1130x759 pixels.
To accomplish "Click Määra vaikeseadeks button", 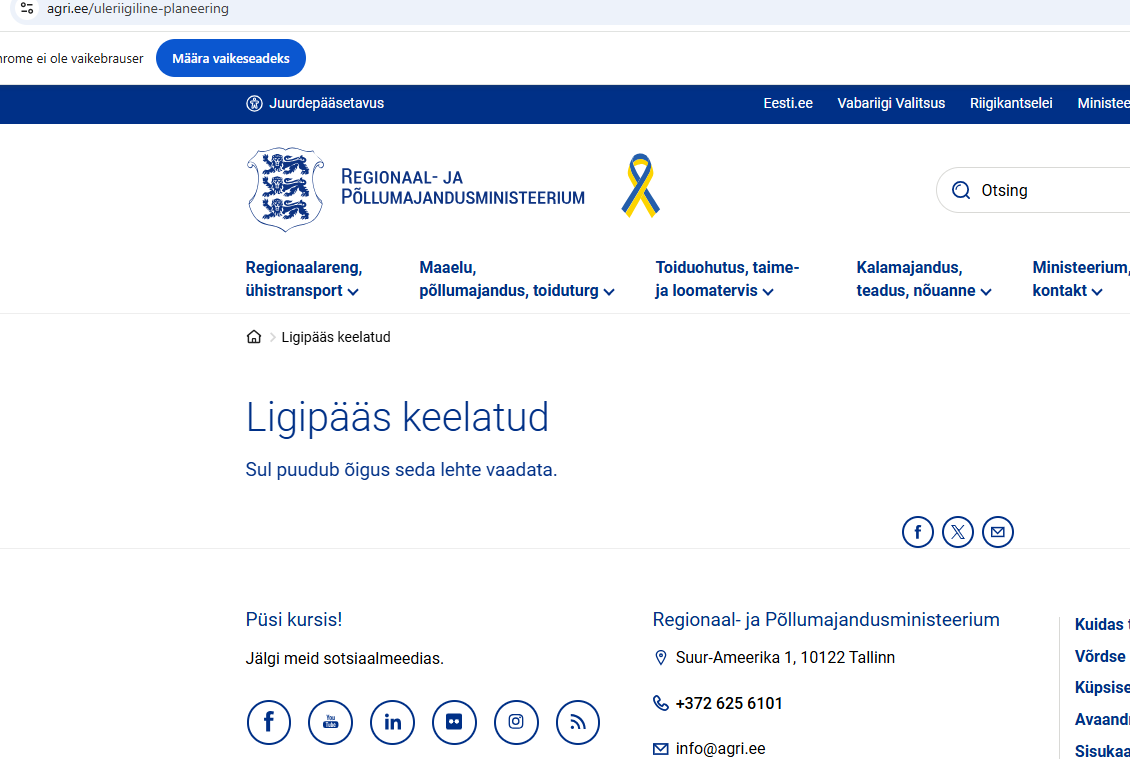I will pyautogui.click(x=231, y=58).
